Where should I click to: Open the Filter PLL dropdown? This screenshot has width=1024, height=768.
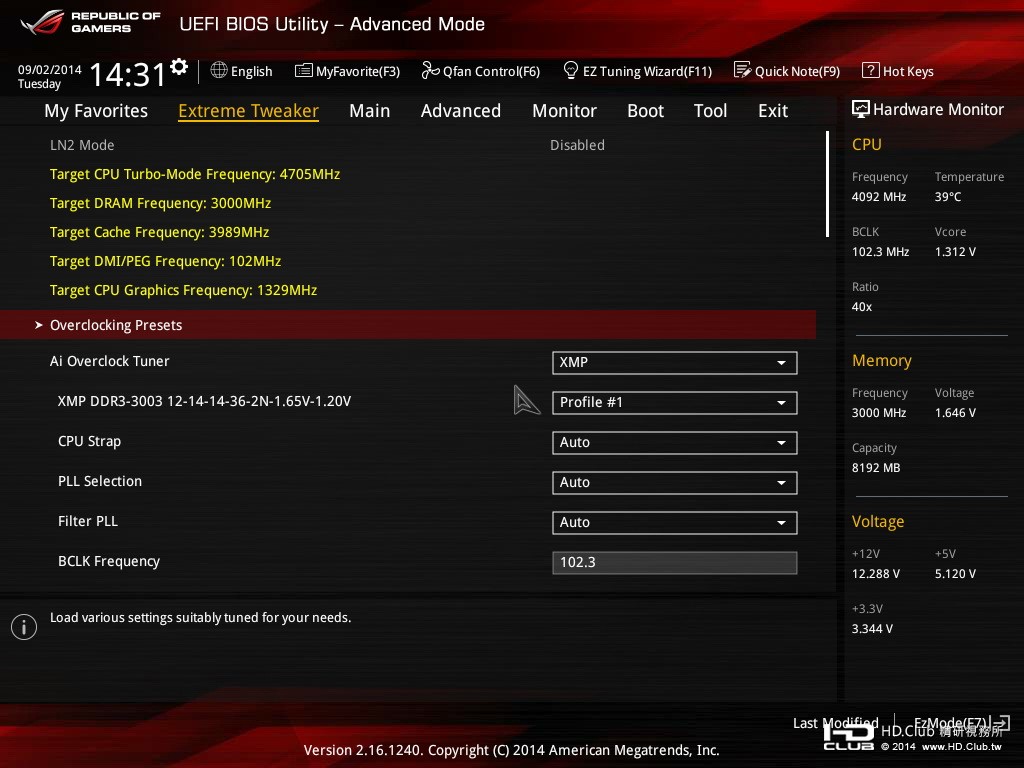pyautogui.click(x=675, y=522)
